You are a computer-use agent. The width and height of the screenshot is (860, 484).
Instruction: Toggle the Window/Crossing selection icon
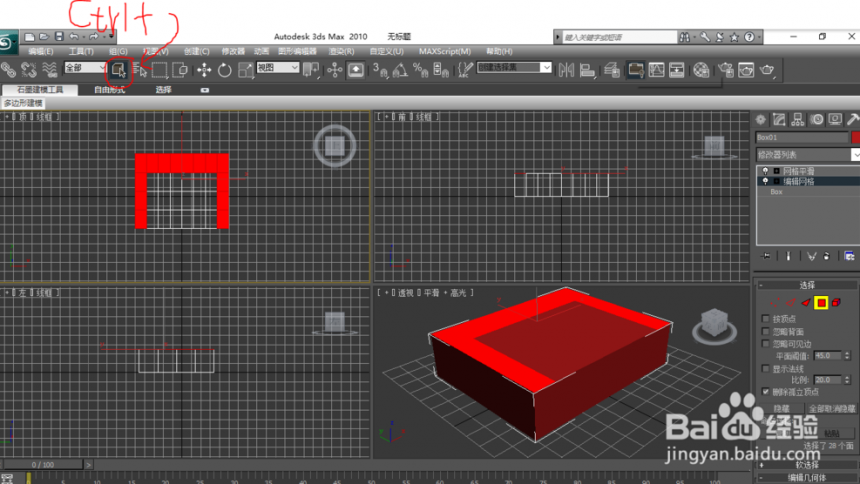pos(180,70)
